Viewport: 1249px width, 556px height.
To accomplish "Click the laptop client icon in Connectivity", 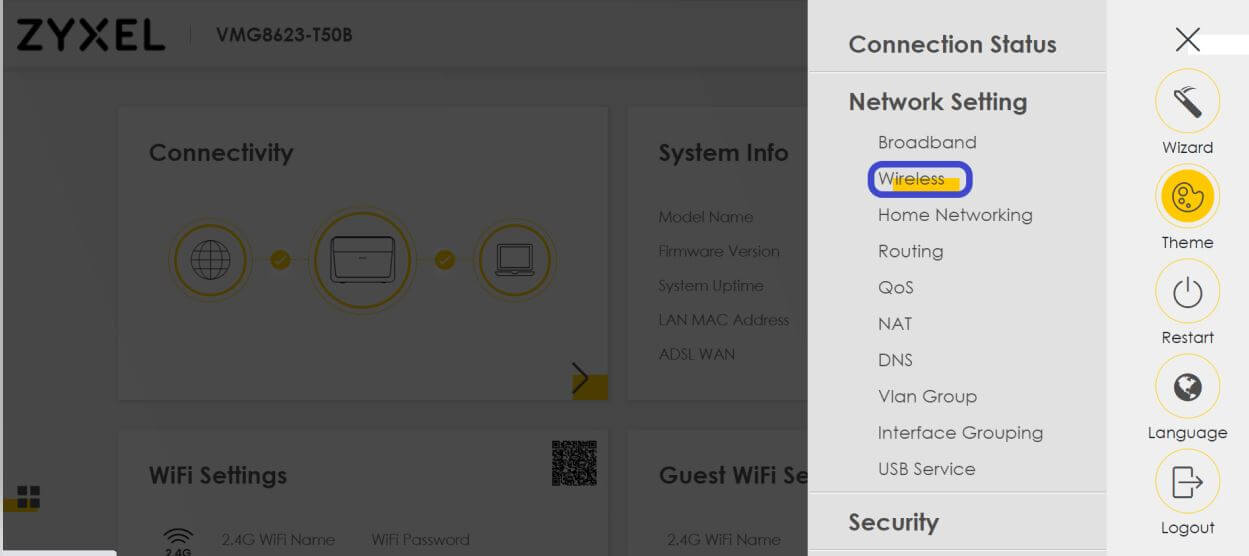I will pyautogui.click(x=513, y=260).
